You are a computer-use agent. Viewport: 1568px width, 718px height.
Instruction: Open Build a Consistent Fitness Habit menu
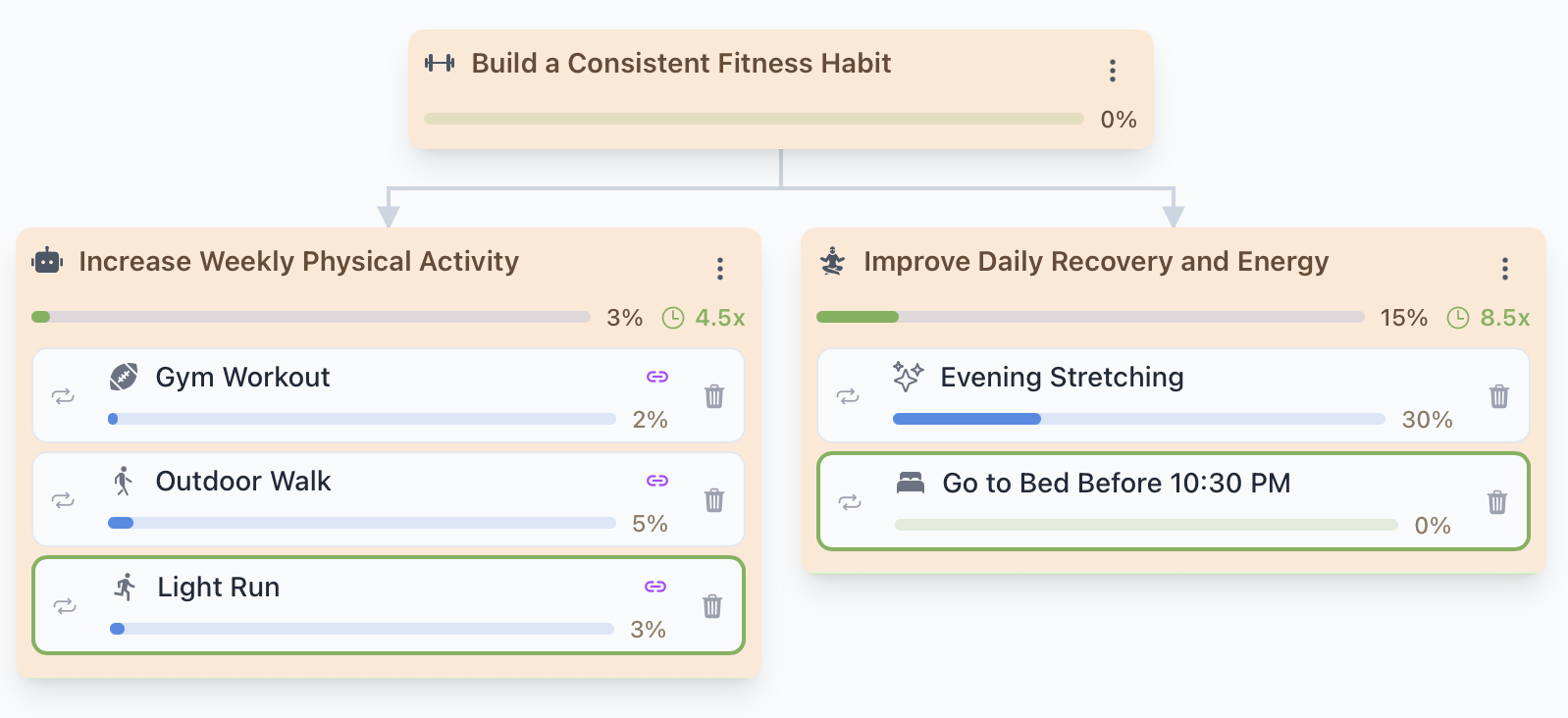click(1112, 71)
